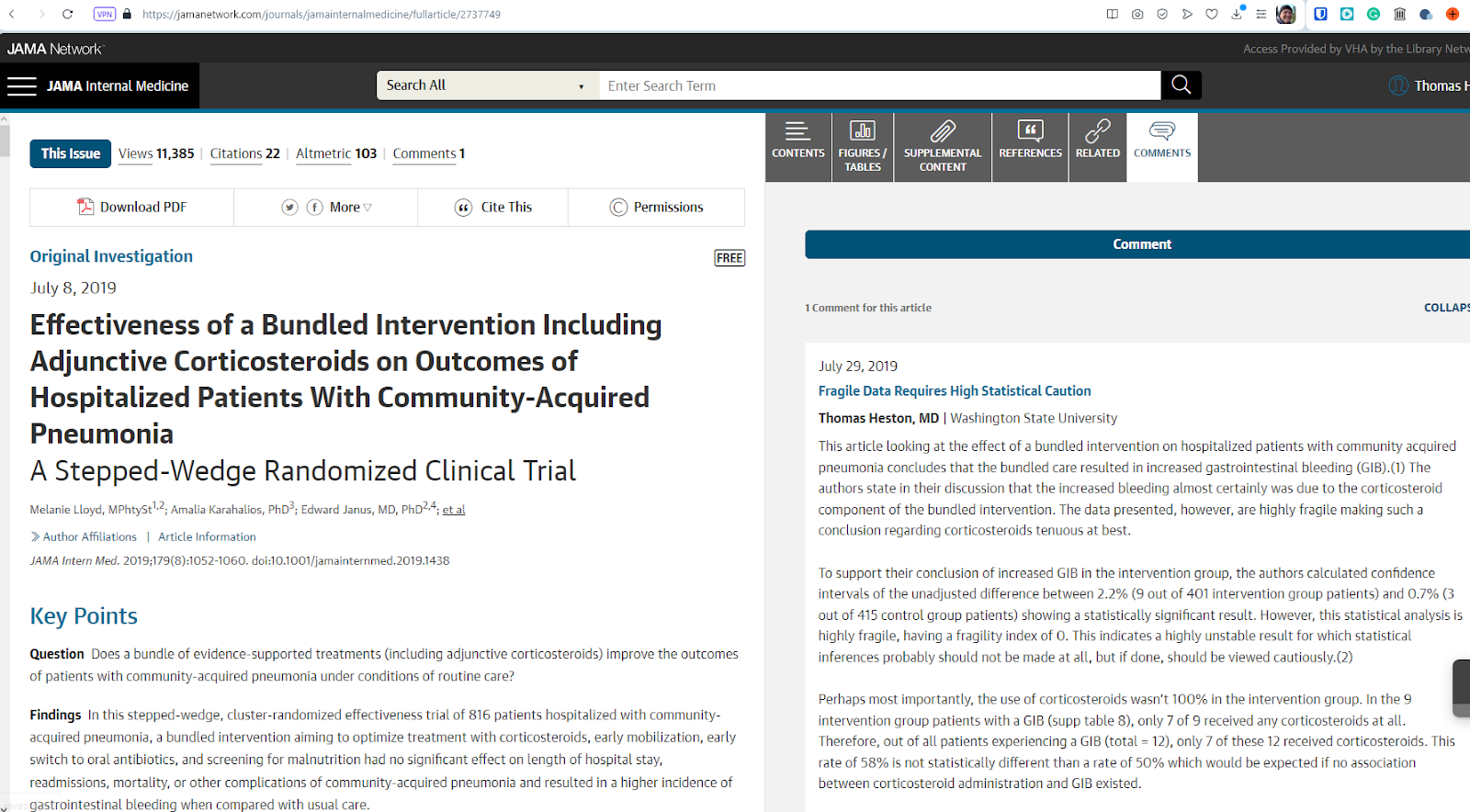This screenshot has height=812, width=1470.
Task: Open the Grammarly extension icon
Action: [1374, 14]
